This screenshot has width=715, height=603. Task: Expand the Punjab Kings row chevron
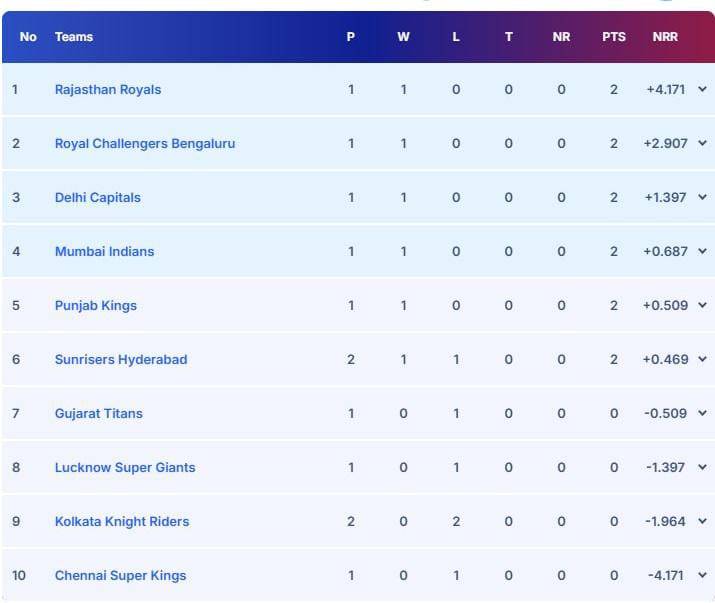click(702, 305)
